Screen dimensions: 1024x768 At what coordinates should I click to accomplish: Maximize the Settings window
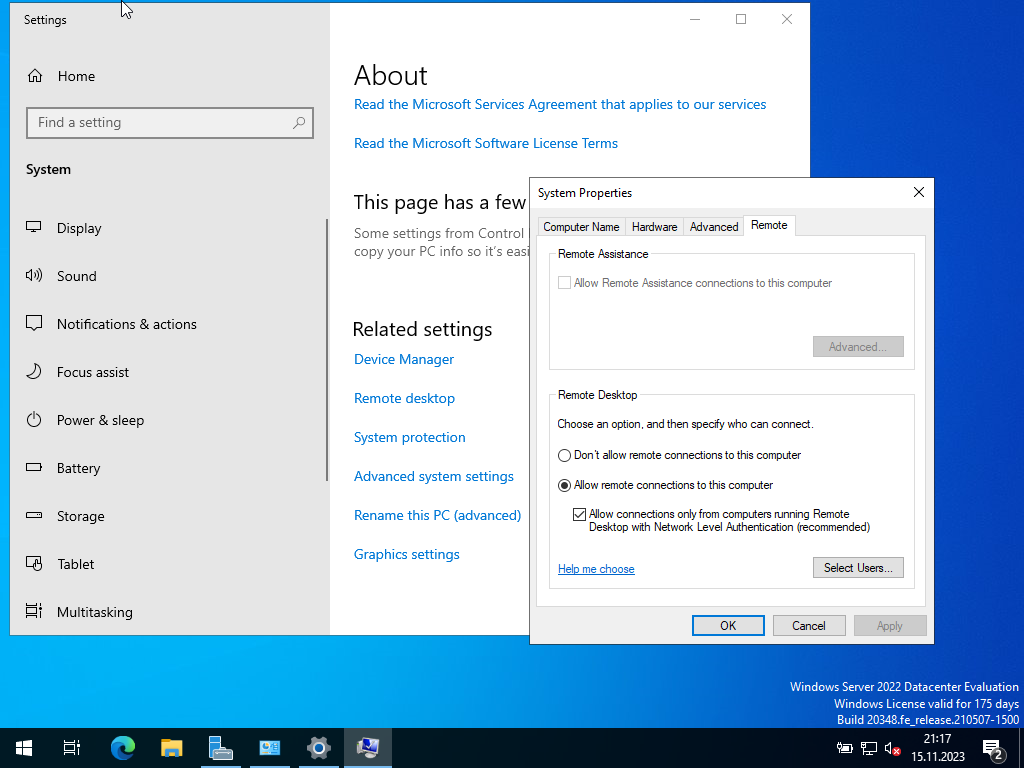coord(741,20)
